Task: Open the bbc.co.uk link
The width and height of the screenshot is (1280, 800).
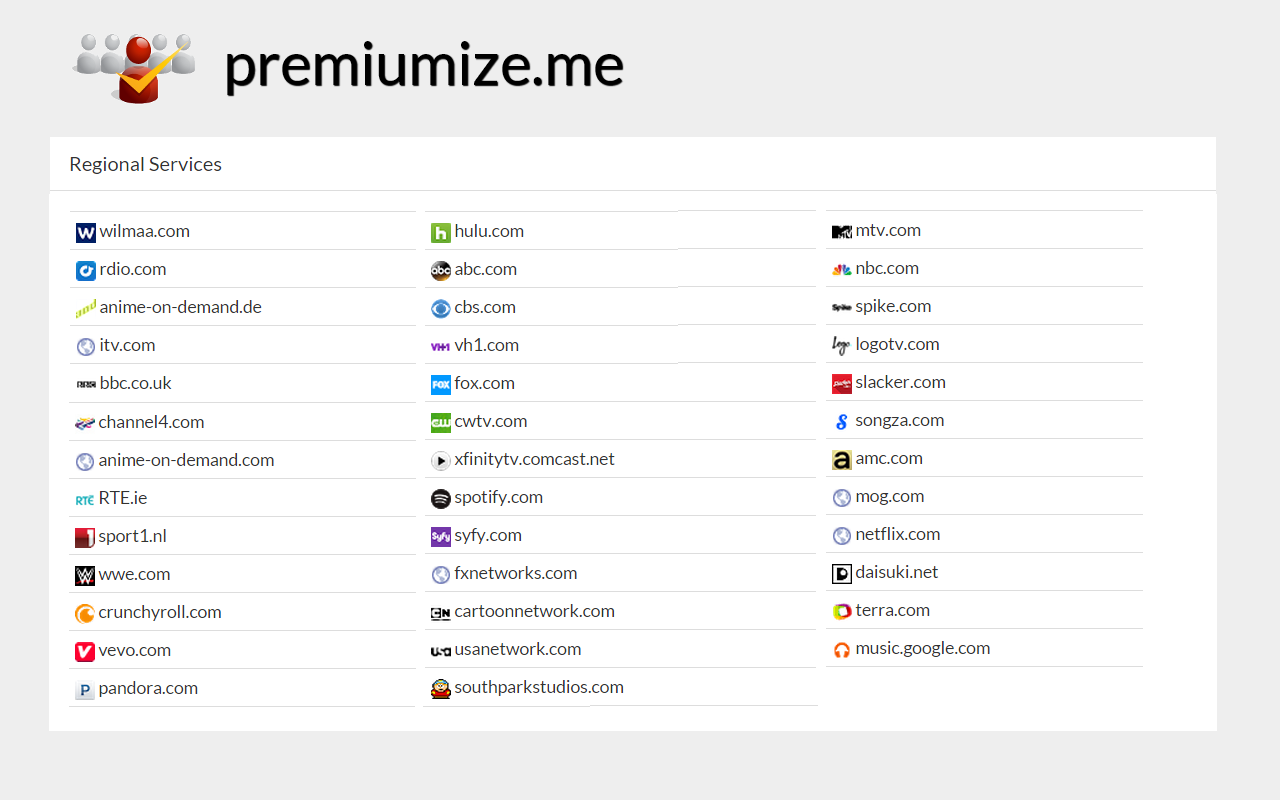Action: click(x=133, y=383)
